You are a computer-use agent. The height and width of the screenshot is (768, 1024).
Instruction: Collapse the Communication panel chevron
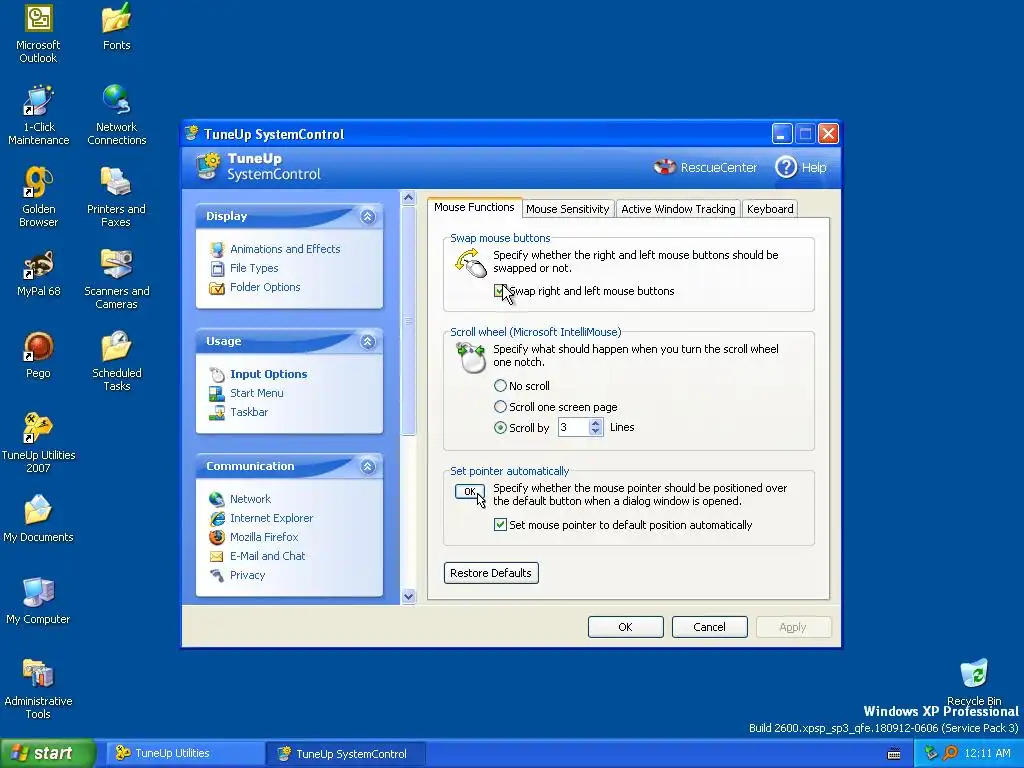(x=368, y=466)
